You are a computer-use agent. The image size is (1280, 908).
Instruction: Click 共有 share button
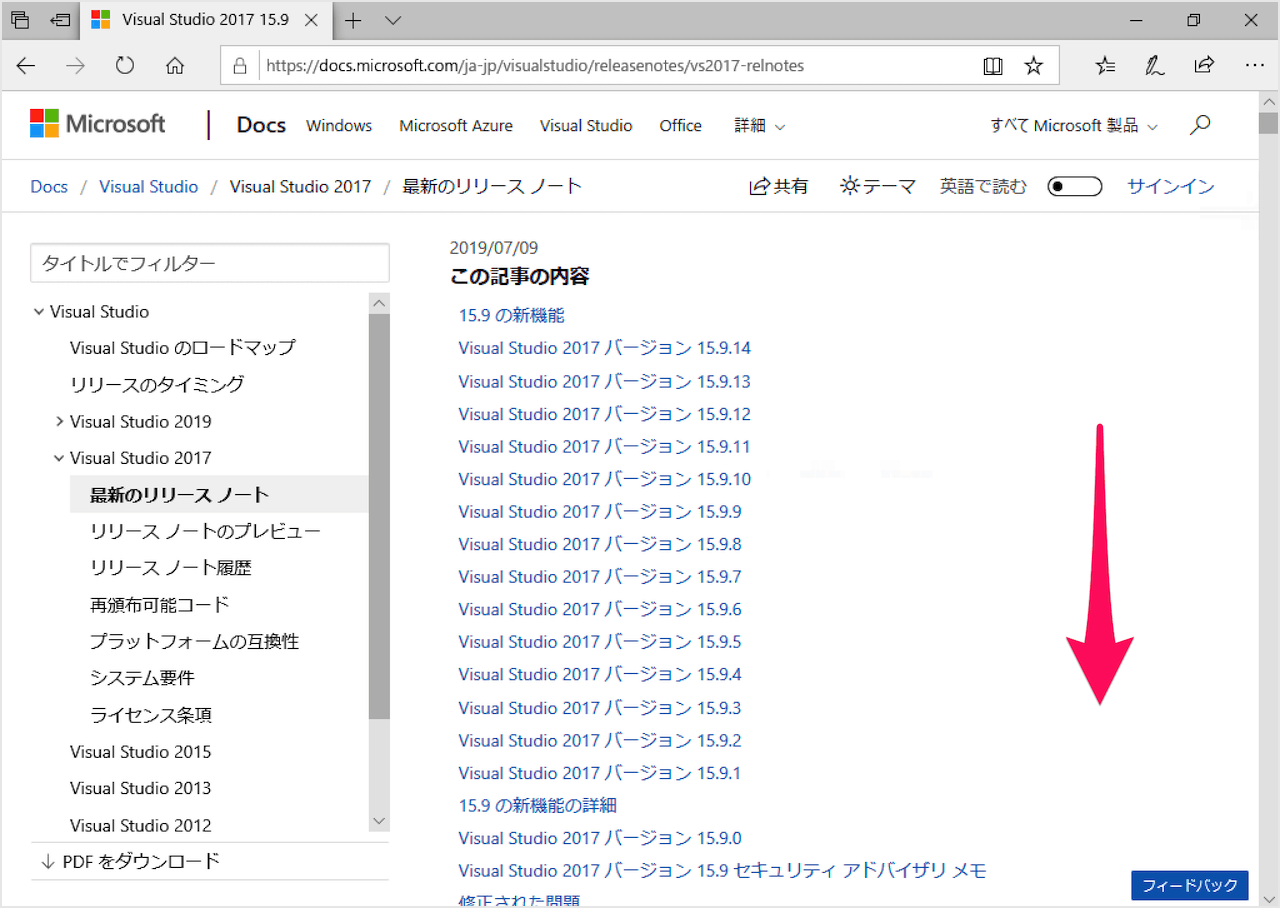(x=779, y=186)
